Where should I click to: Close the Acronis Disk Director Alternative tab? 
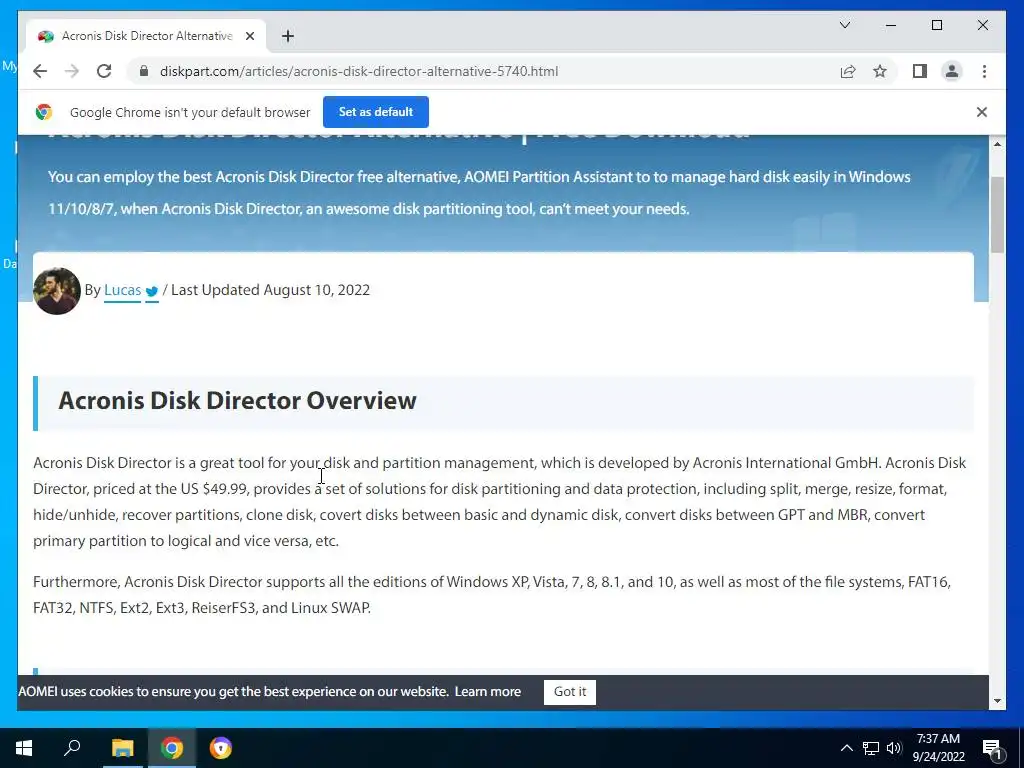click(x=249, y=36)
